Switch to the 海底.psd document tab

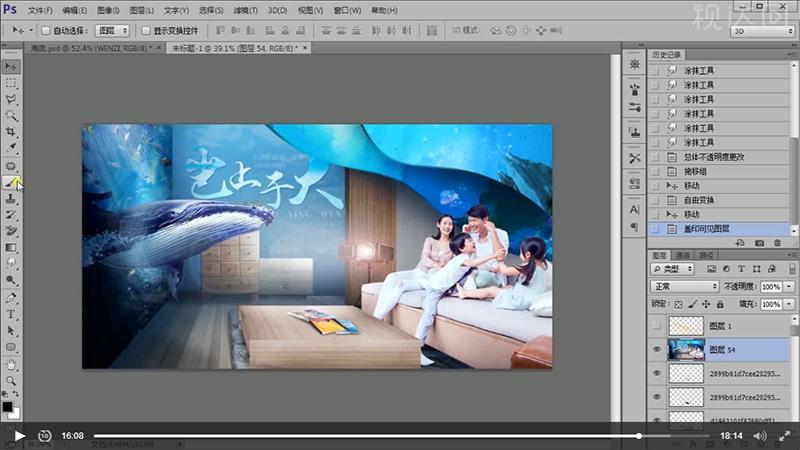[x=91, y=48]
